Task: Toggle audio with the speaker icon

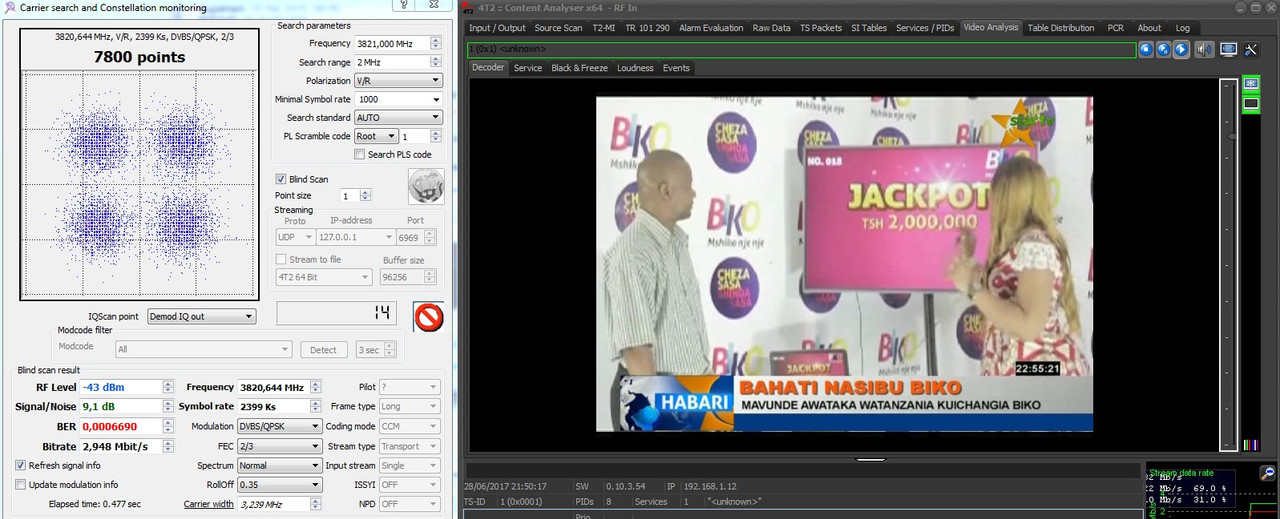Action: point(1204,49)
